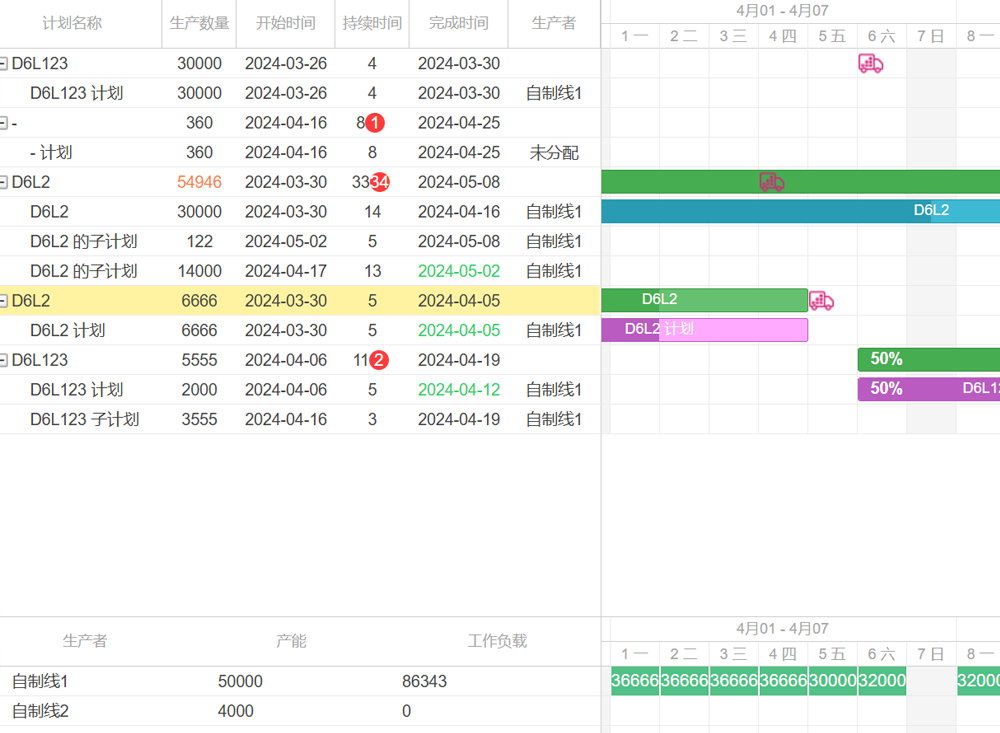
Task: Click the truck icon on the long green D6L2 bar
Action: (x=771, y=182)
